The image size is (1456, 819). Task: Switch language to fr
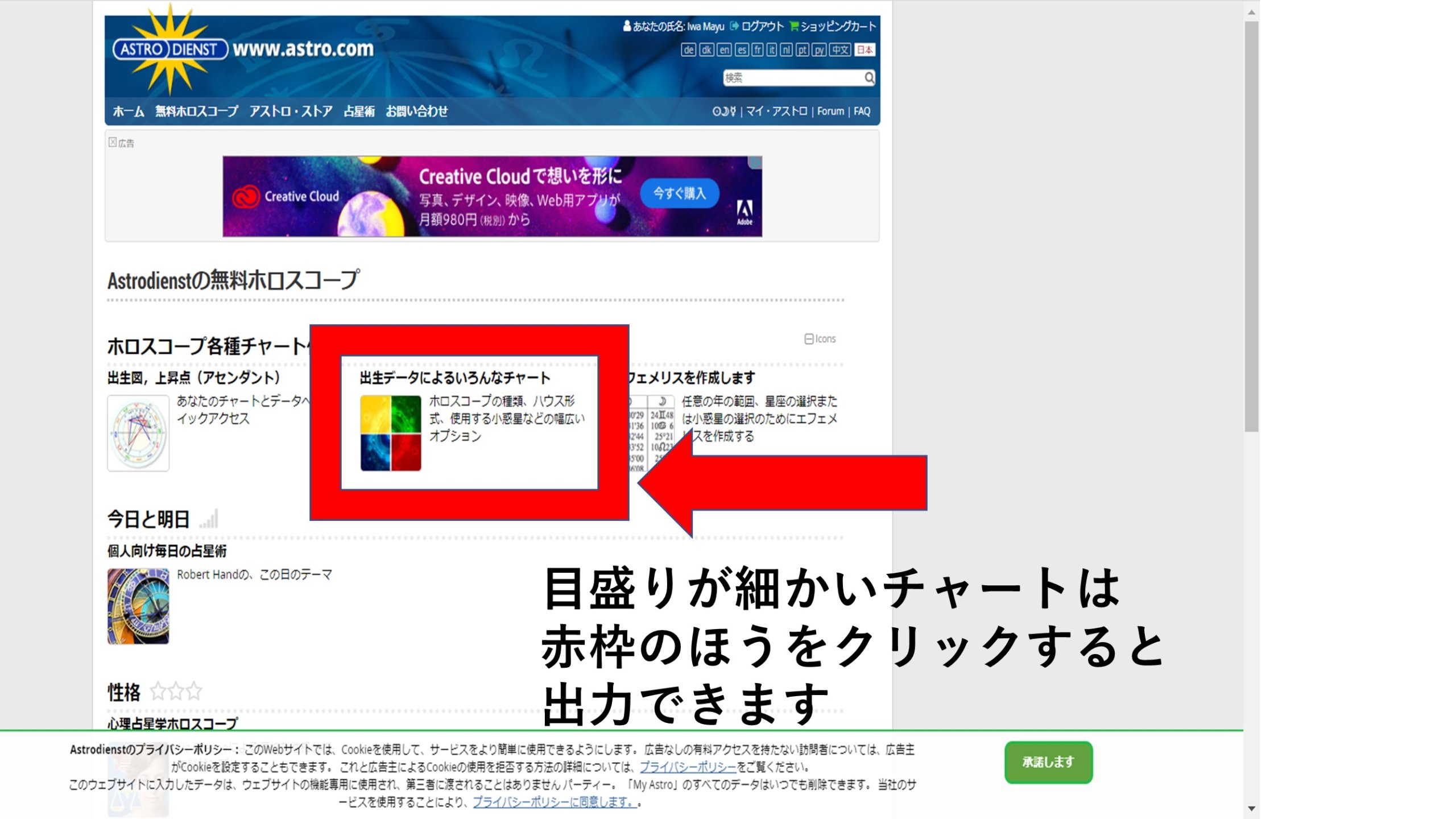click(757, 50)
